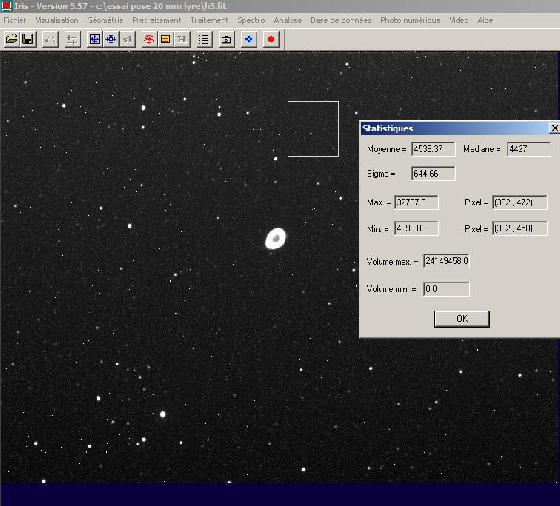
Task: Open a file with the folder icon
Action: pyautogui.click(x=11, y=39)
